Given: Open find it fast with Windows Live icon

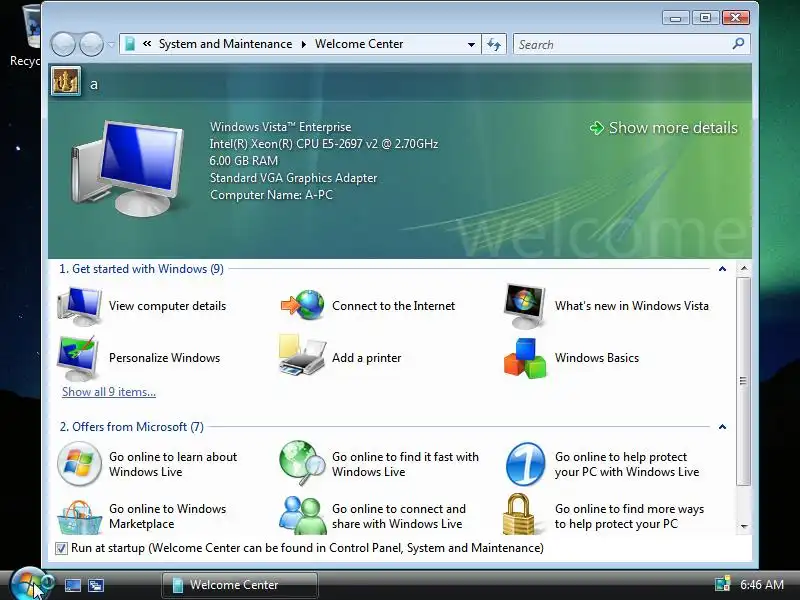Looking at the screenshot, I should click(x=303, y=463).
